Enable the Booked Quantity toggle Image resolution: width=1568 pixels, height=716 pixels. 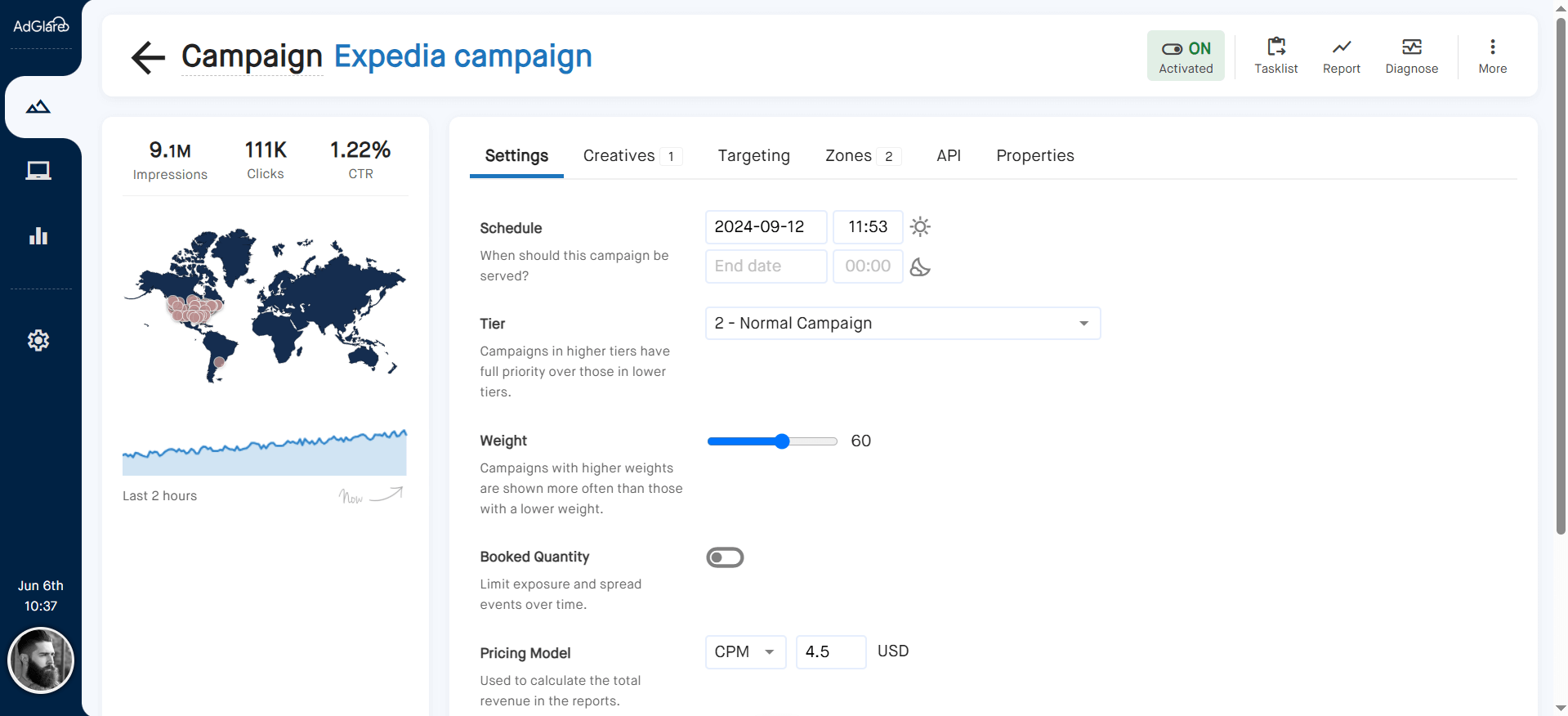(x=725, y=557)
